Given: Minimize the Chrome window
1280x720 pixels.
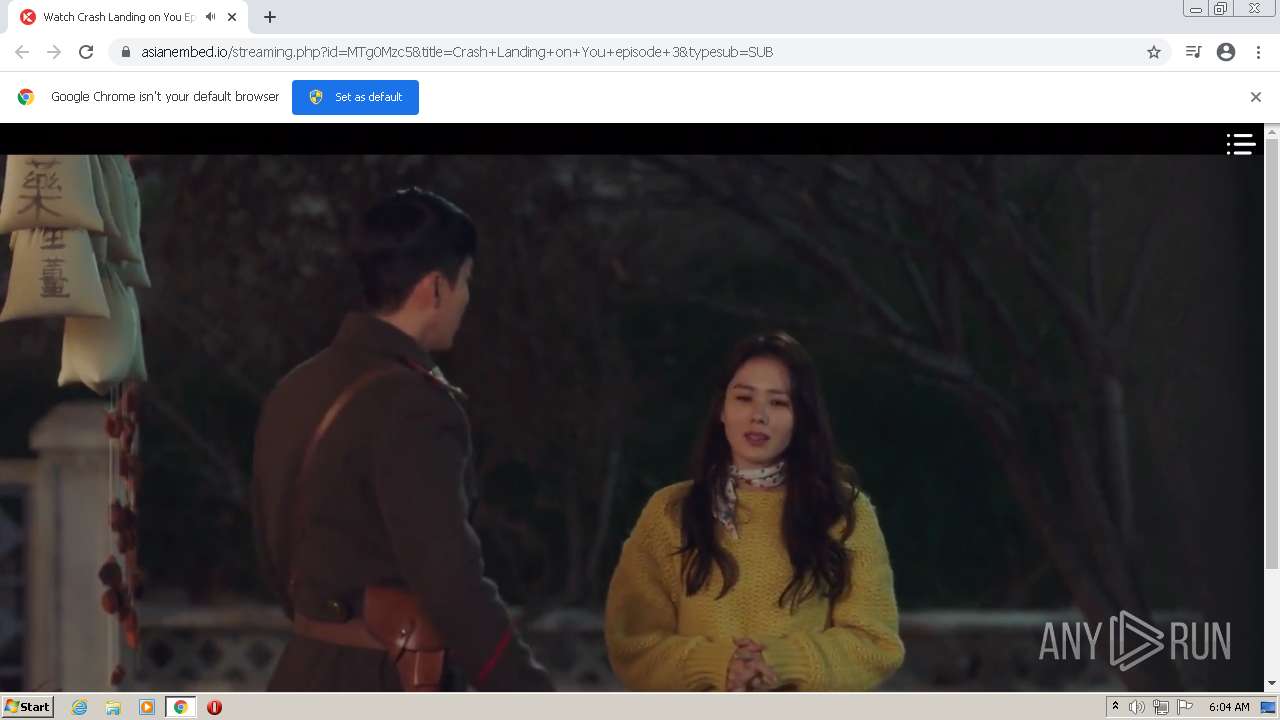Looking at the screenshot, I should pyautogui.click(x=1196, y=9).
